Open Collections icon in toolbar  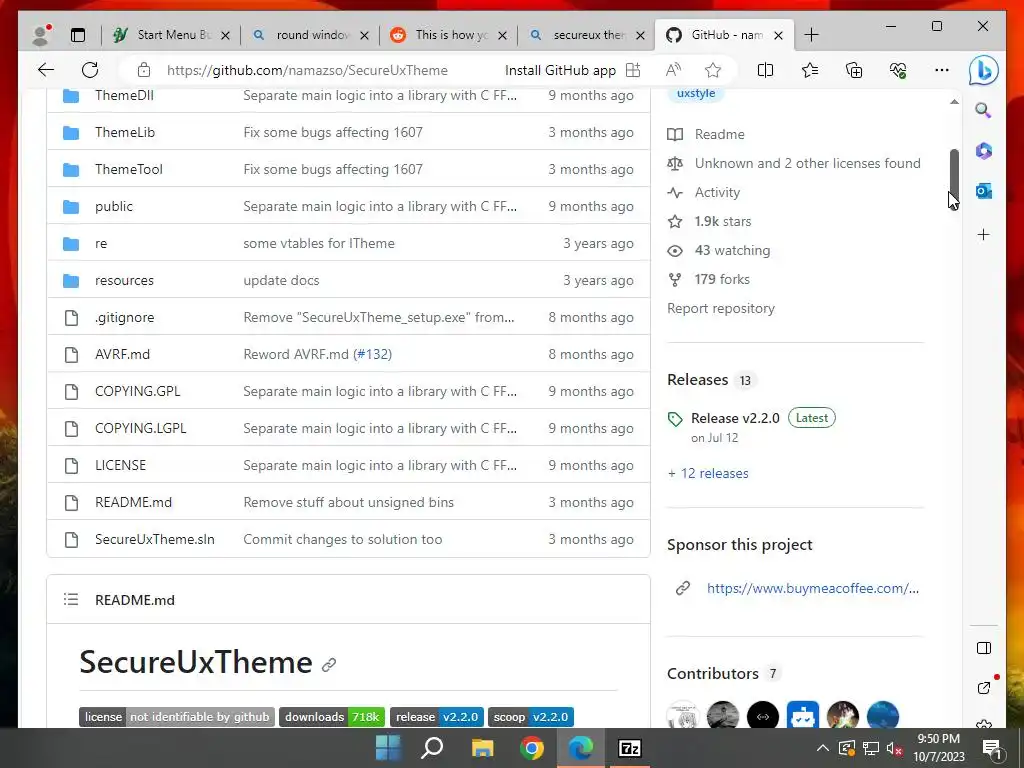pos(854,70)
